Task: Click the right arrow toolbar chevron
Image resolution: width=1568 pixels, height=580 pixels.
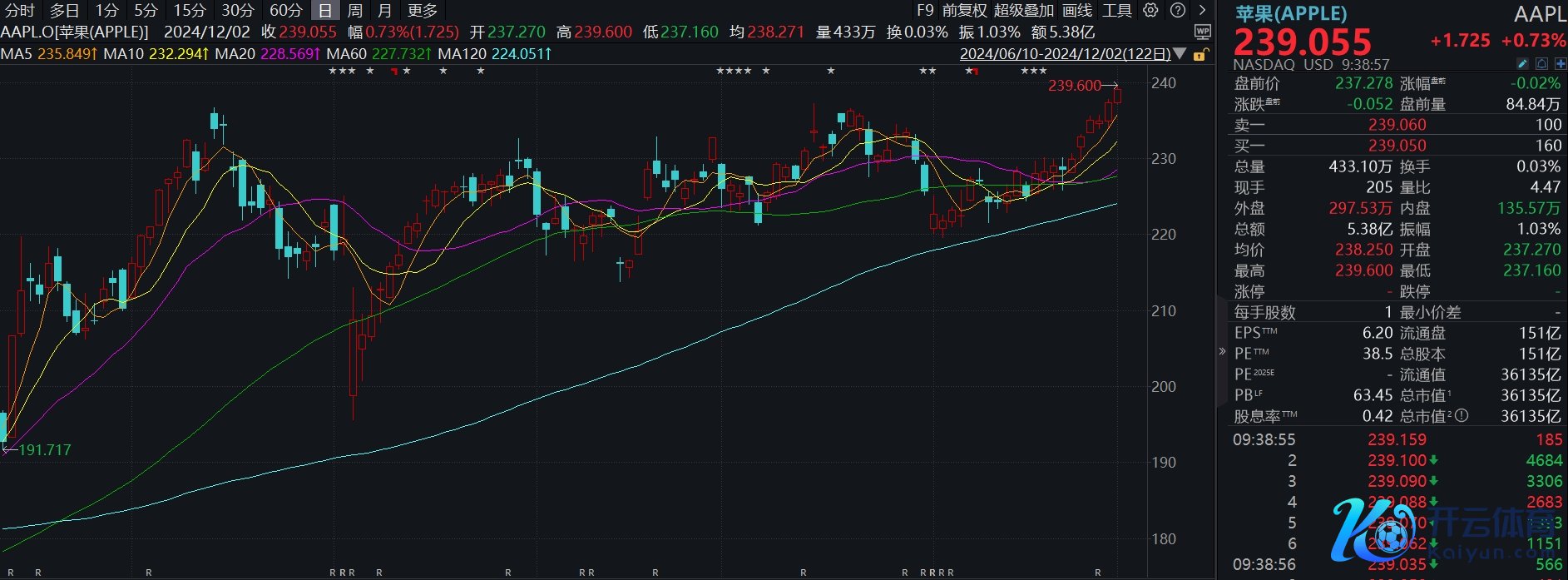Action: pos(1202,11)
